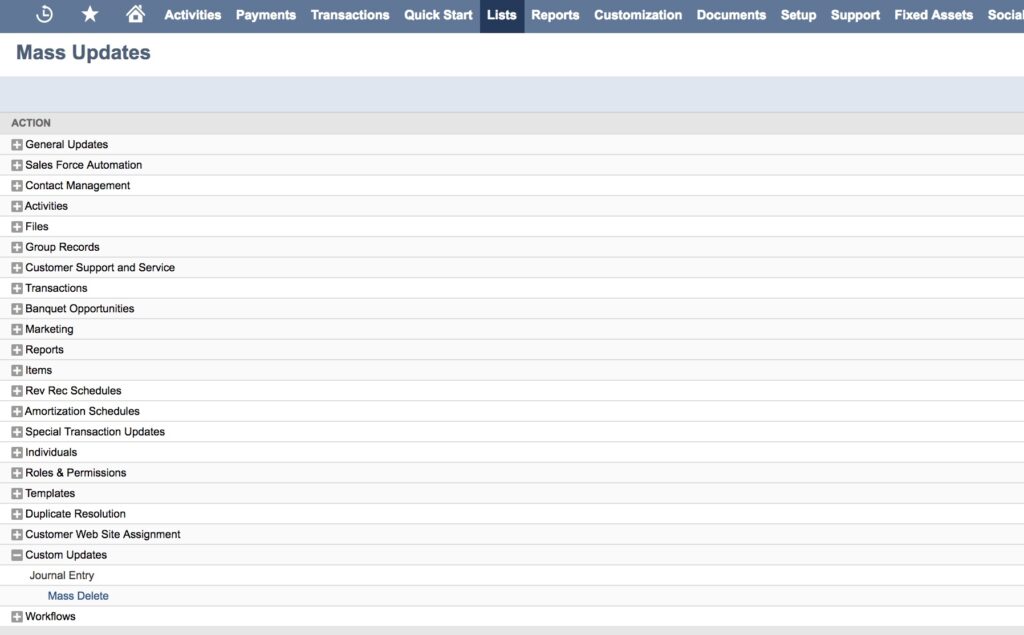Click the Individuals label
The height and width of the screenshot is (635, 1024).
point(51,452)
